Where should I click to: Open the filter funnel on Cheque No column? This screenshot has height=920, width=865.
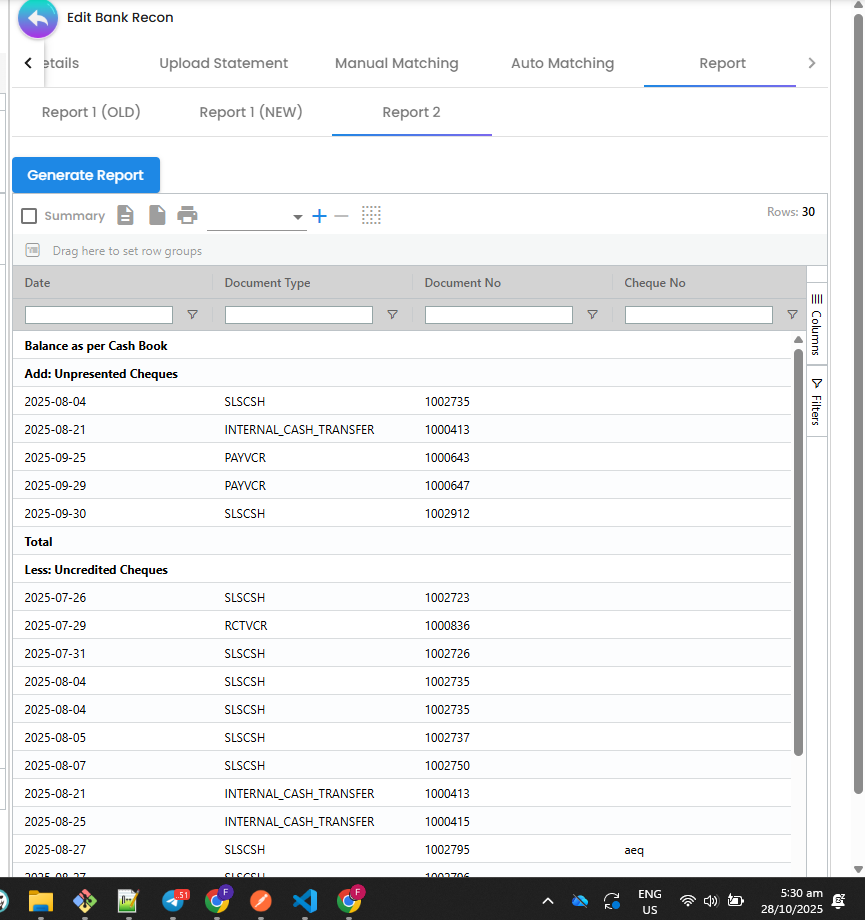pyautogui.click(x=792, y=314)
